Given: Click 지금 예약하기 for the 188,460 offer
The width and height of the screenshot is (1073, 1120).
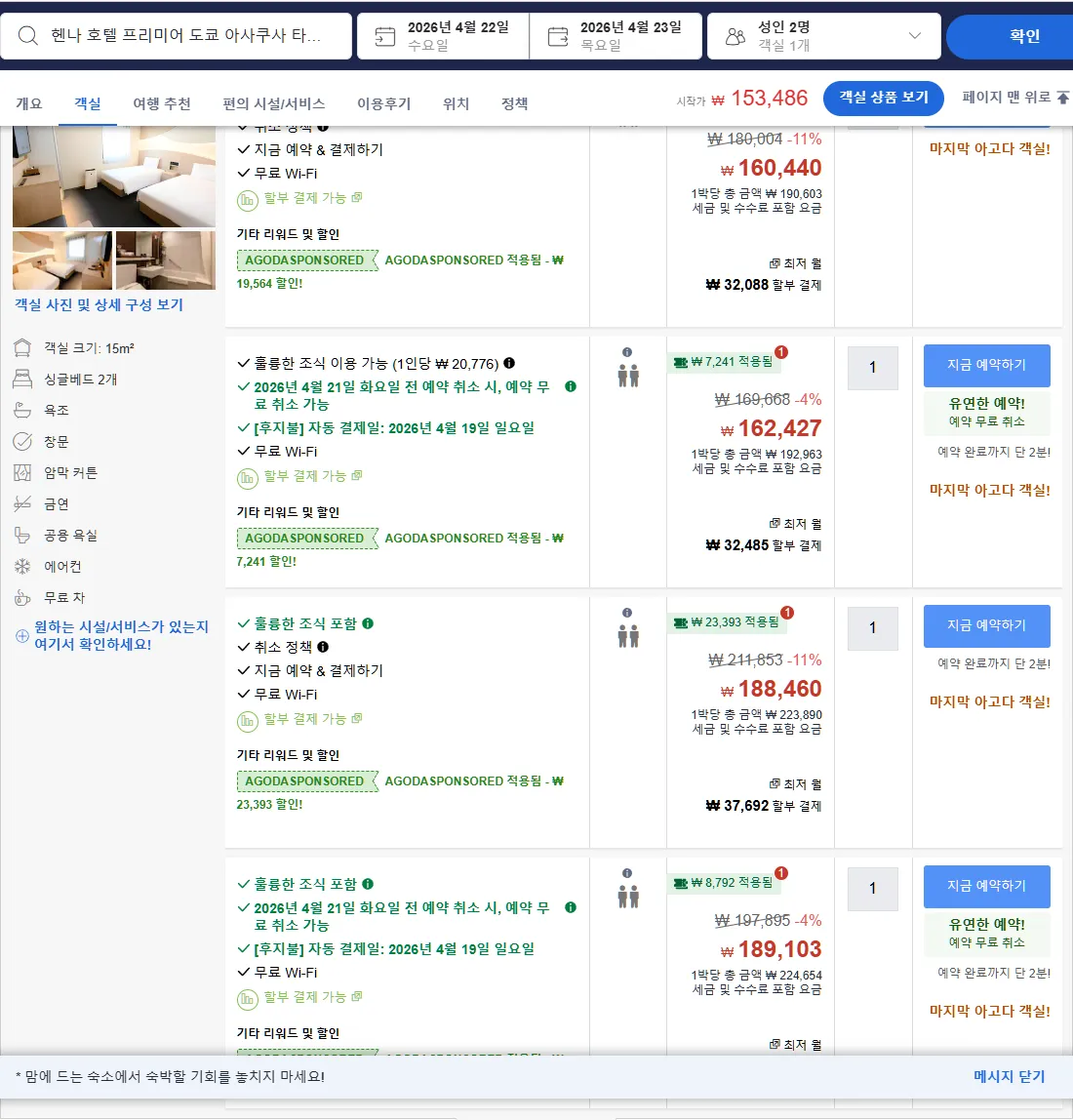Looking at the screenshot, I should coord(986,625).
